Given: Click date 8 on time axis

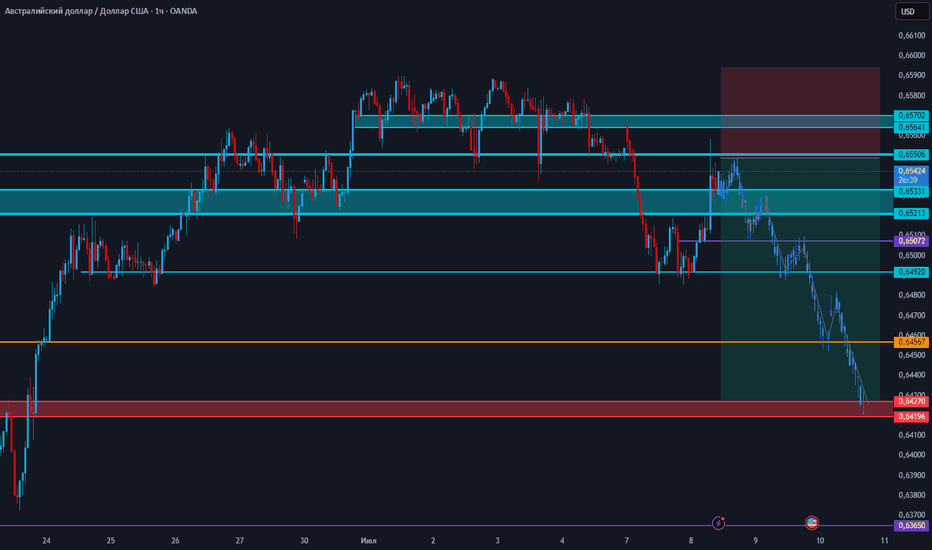Looking at the screenshot, I should [691, 540].
